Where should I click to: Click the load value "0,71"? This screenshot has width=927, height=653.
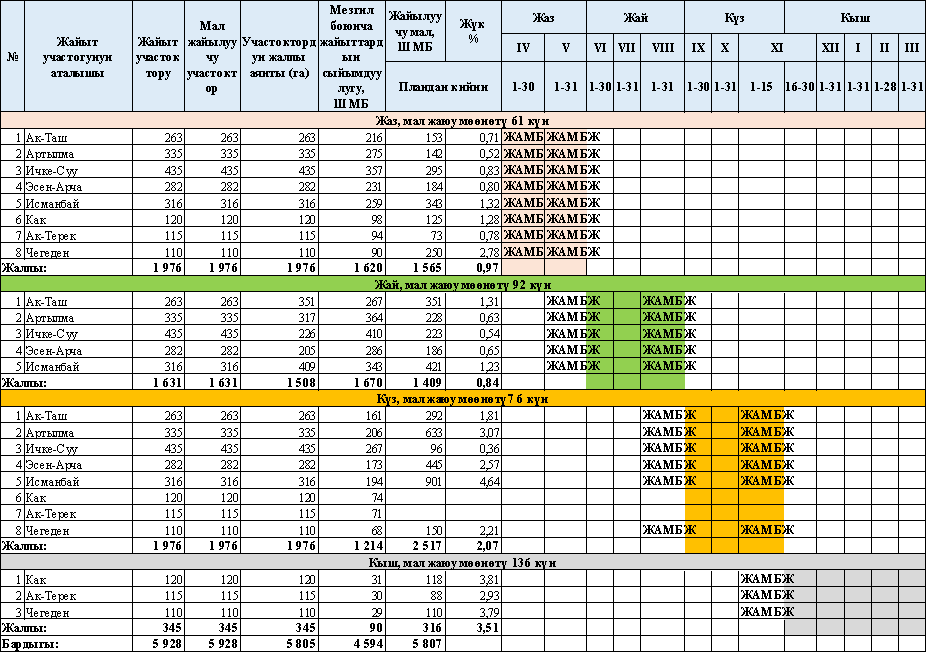click(473, 138)
